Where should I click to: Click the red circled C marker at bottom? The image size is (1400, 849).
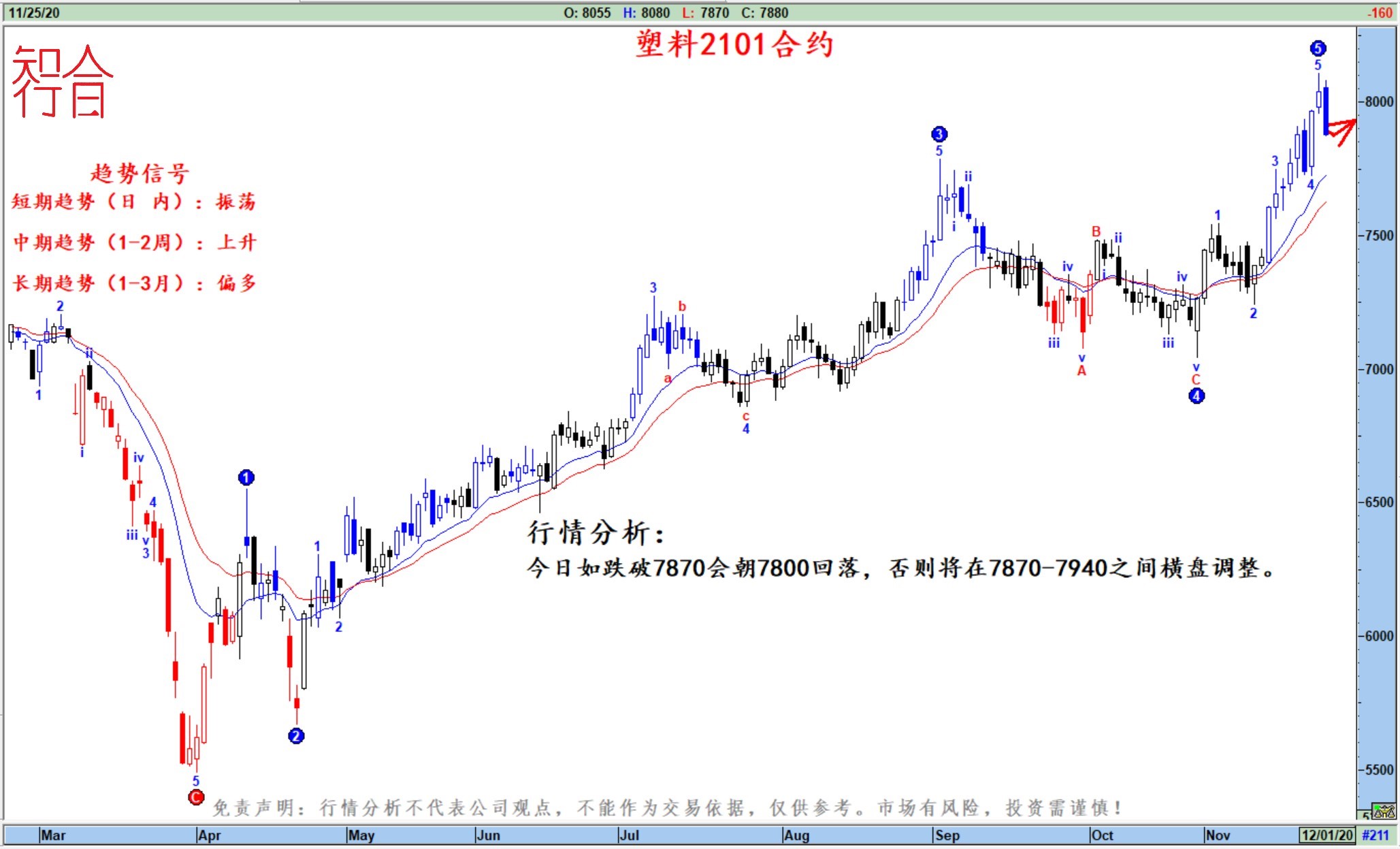coord(196,797)
